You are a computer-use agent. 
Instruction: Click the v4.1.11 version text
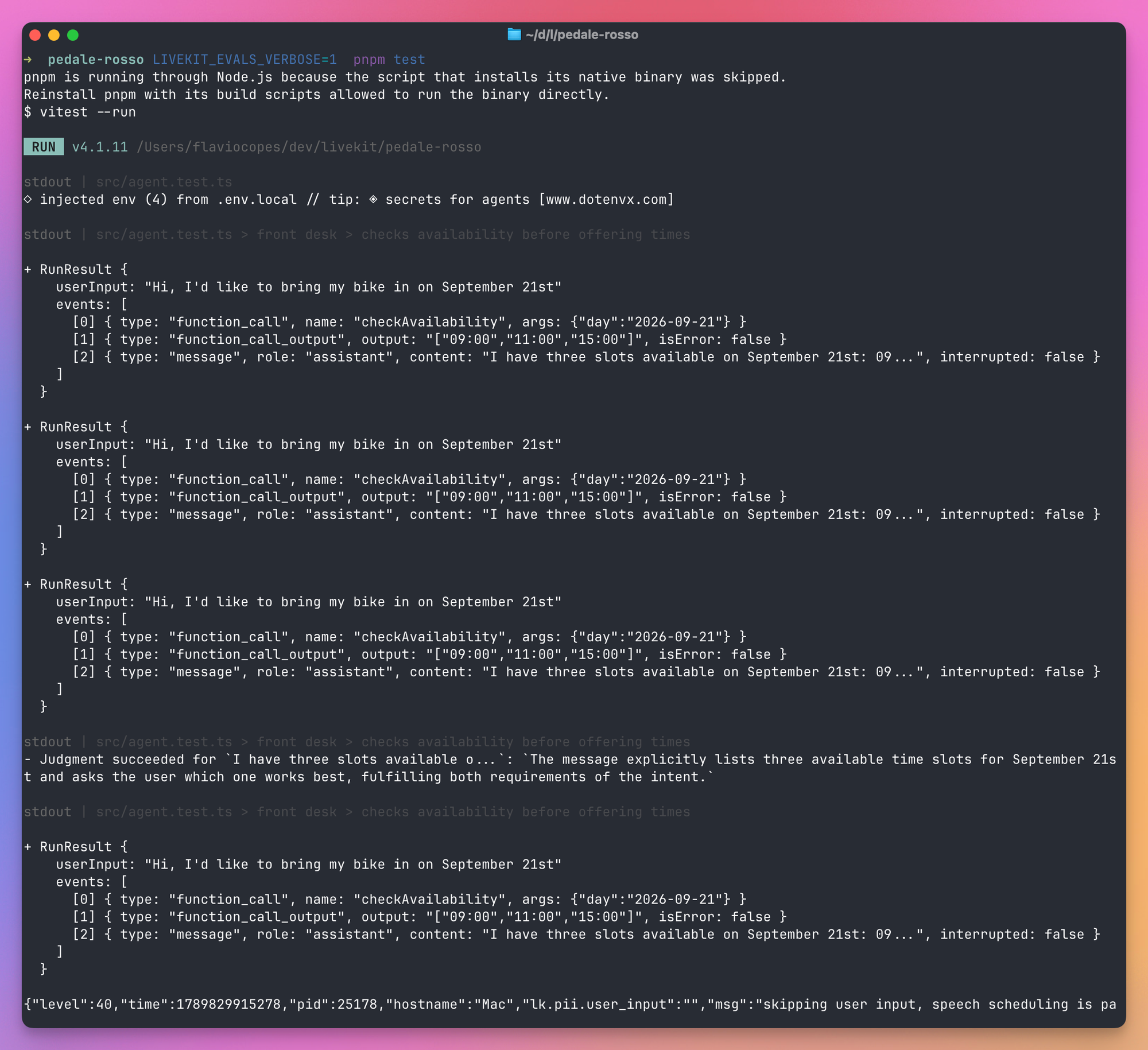100,147
